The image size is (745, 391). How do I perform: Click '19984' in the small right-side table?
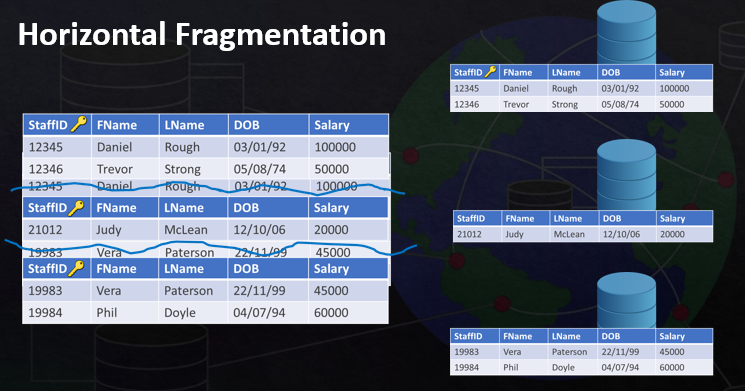point(467,368)
